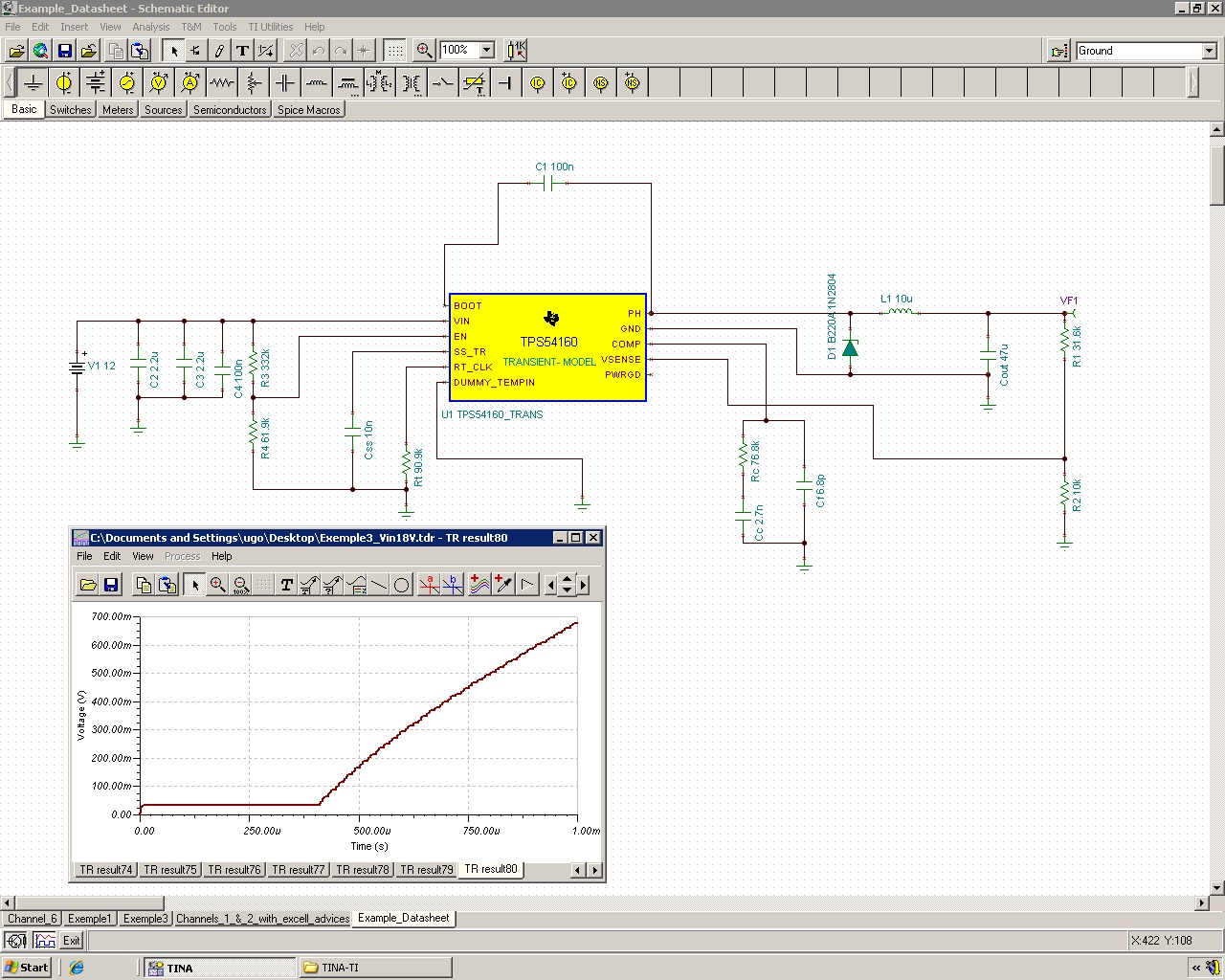
Task: Open the Analysis menu
Action: pos(150,26)
